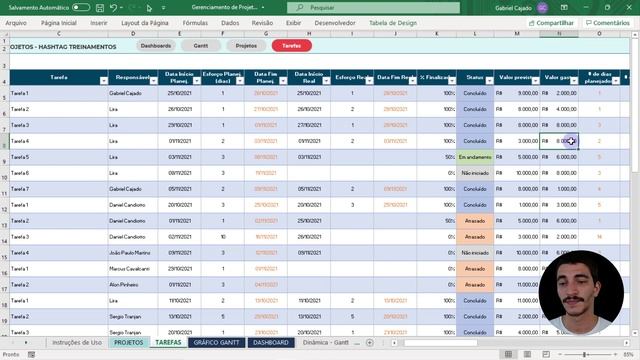Open the Responsável column filter dropdown
Screen dimensions: 640x360
153,81
